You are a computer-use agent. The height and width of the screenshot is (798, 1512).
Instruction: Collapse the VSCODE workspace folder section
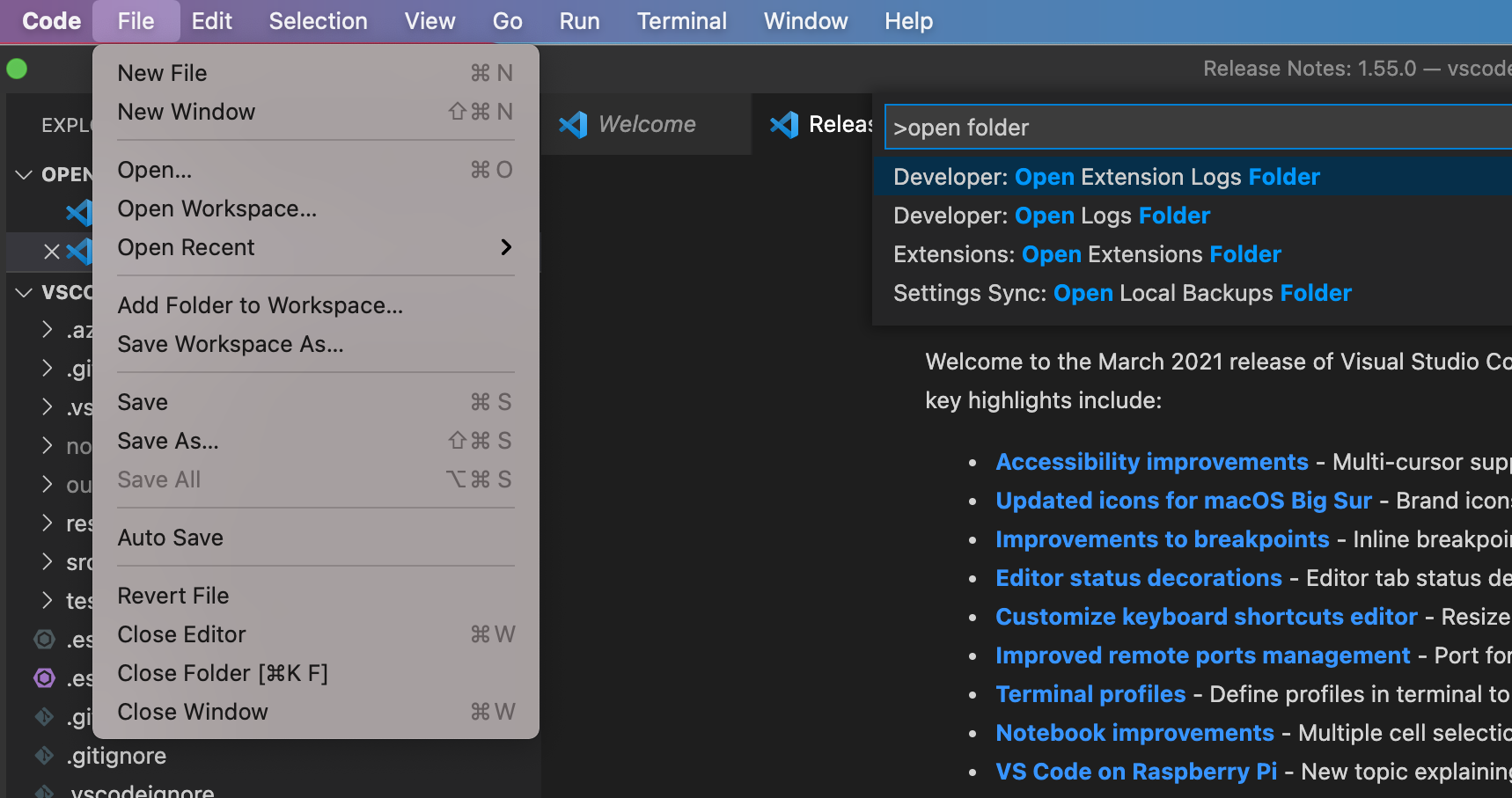(24, 291)
